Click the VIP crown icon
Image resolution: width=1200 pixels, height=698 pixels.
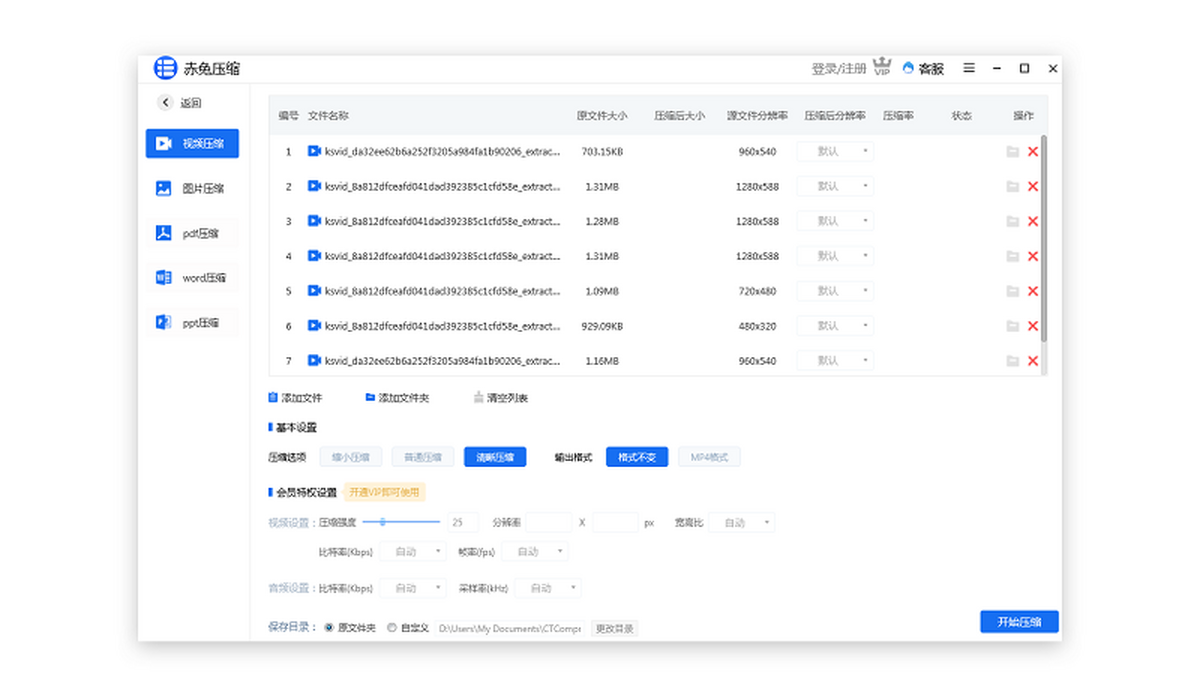click(x=882, y=67)
